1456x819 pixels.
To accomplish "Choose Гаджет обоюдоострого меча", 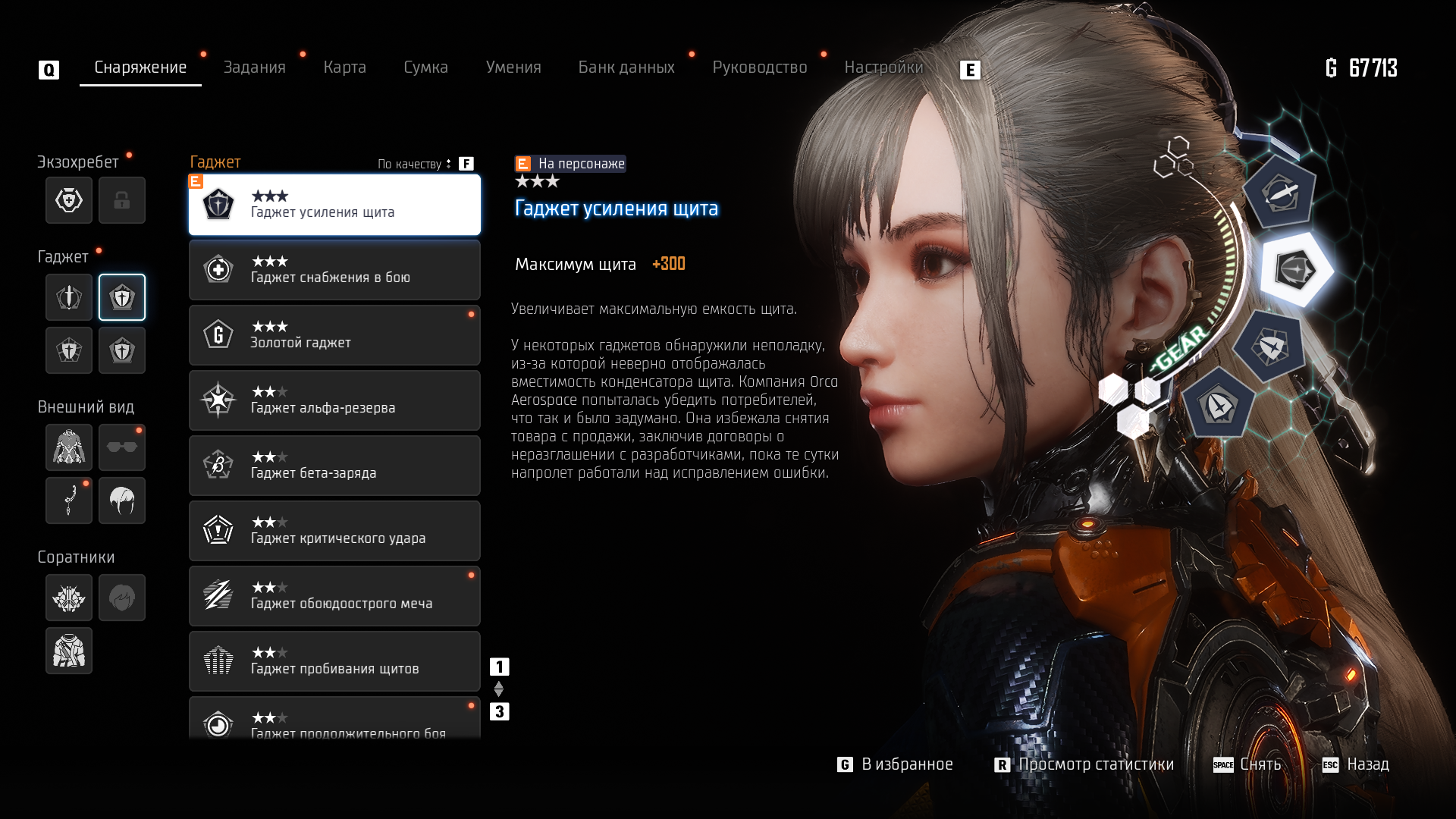I will tap(334, 596).
